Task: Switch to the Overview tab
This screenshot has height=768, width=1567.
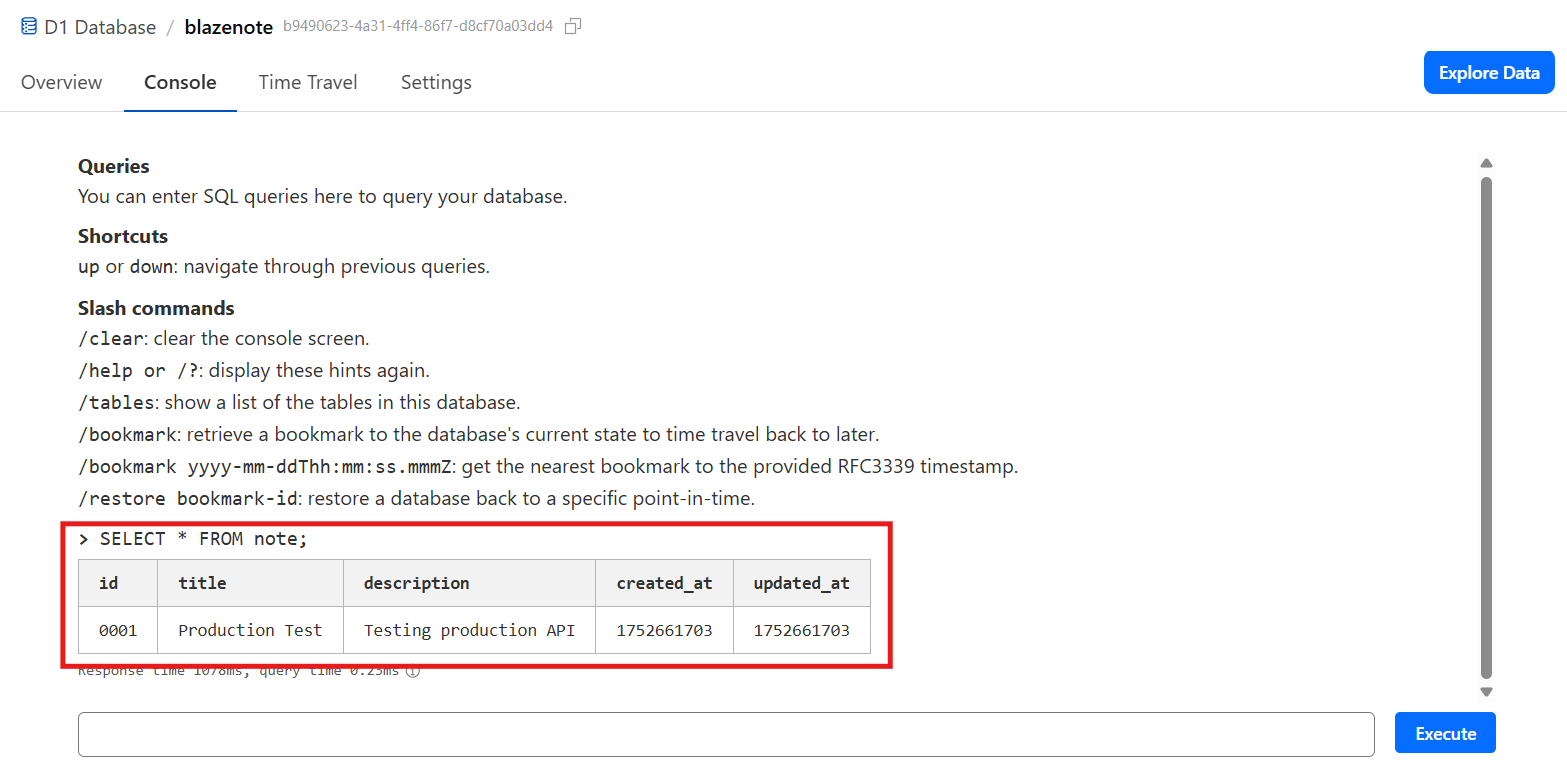Action: point(61,82)
